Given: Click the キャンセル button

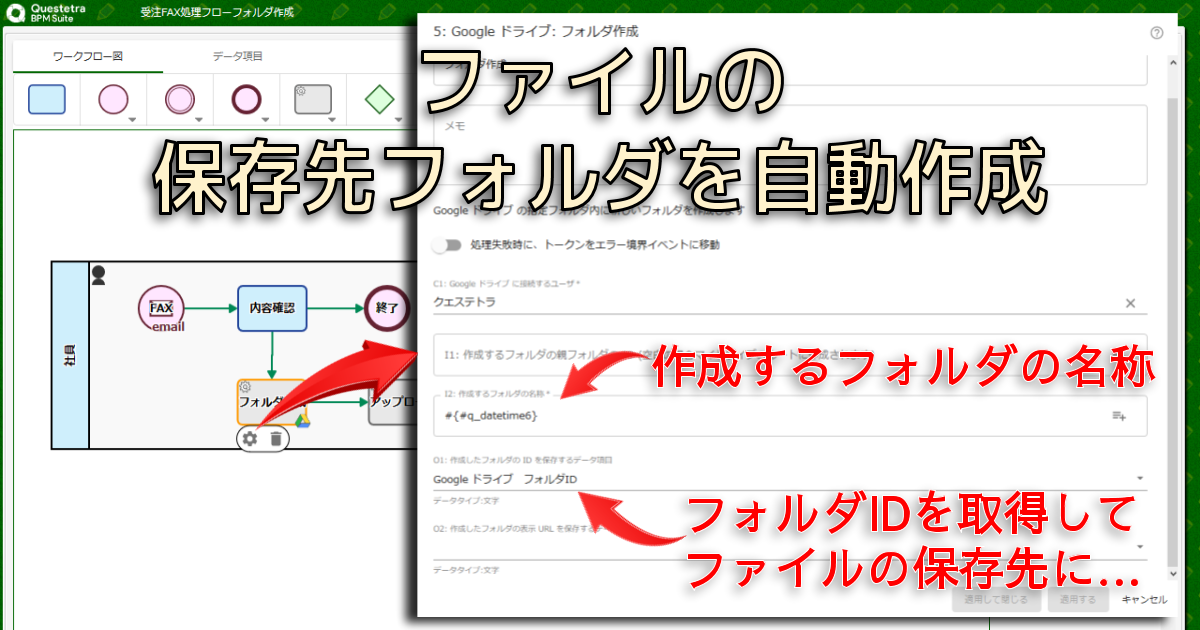Looking at the screenshot, I should pyautogui.click(x=1144, y=600).
